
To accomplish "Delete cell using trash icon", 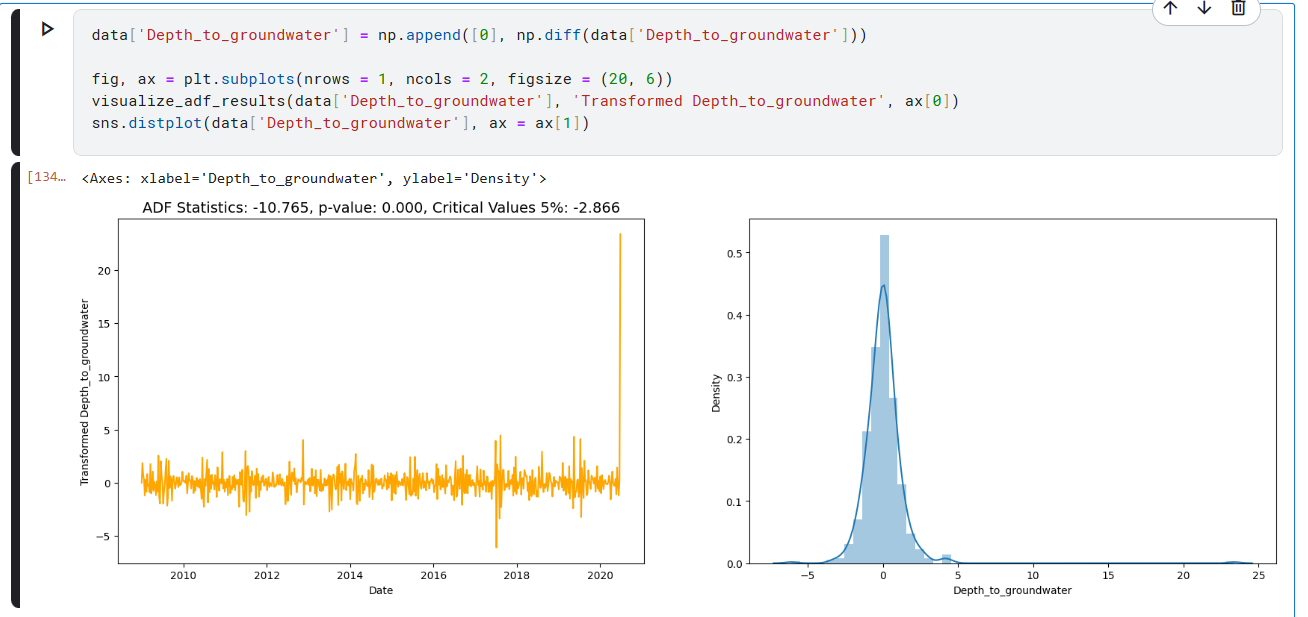I will pos(1238,8).
